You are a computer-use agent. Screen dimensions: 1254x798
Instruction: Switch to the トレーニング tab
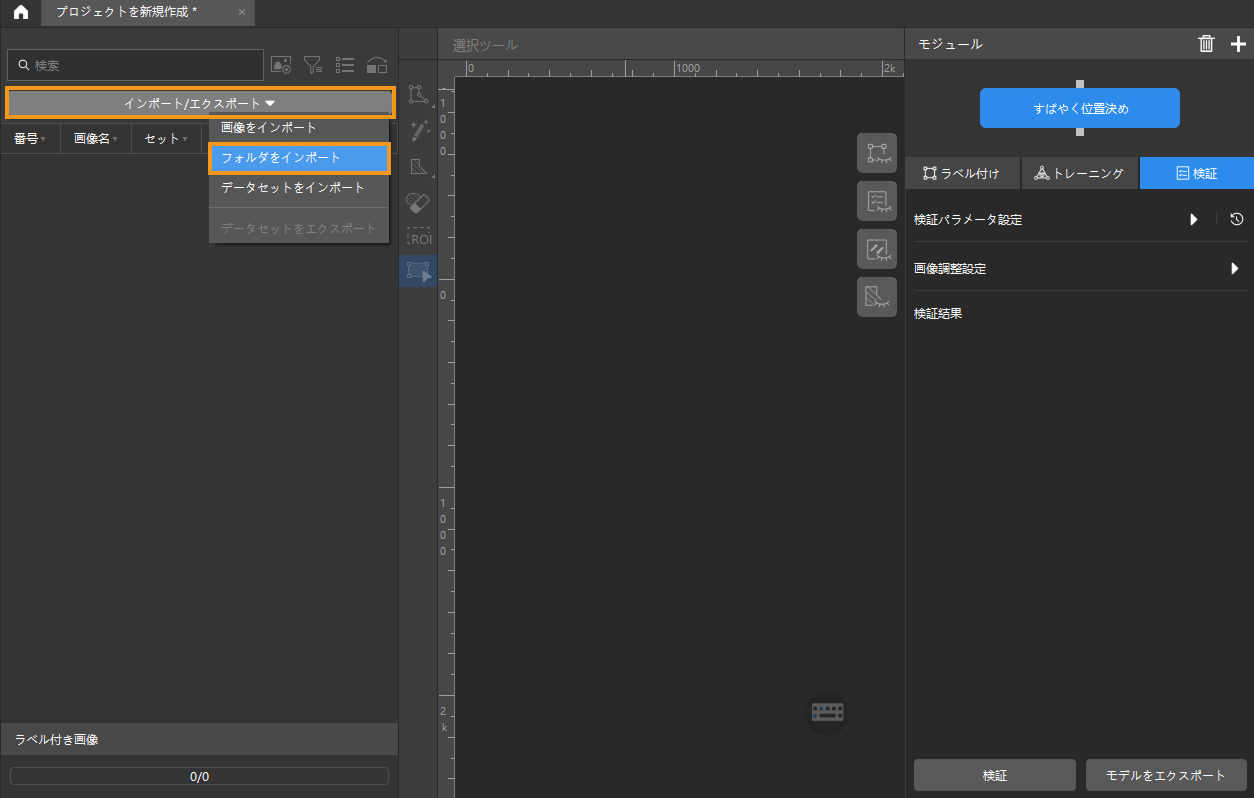1079,173
